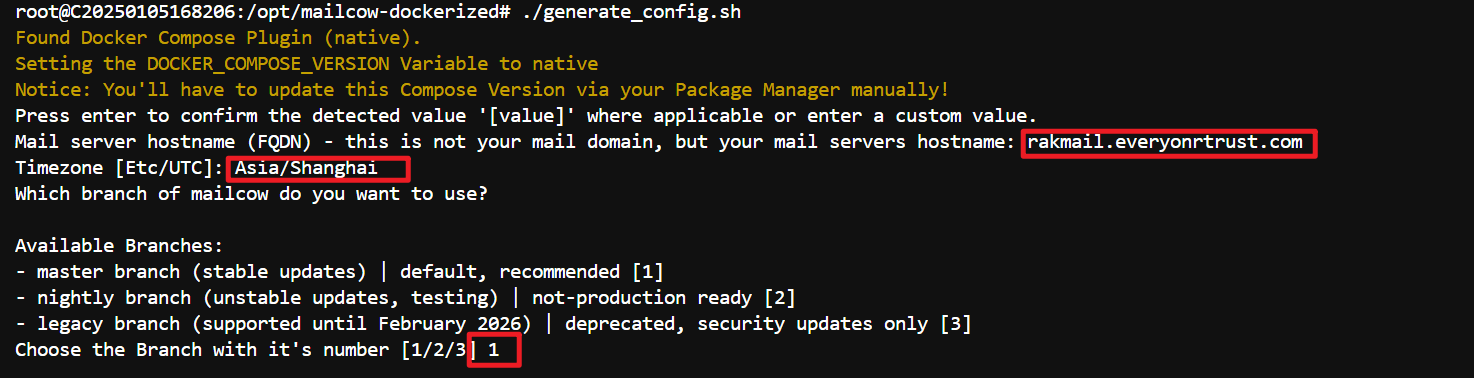Click the 'Found Docker Compose Plugin' line
Image resolution: width=1474 pixels, height=378 pixels.
(x=218, y=38)
